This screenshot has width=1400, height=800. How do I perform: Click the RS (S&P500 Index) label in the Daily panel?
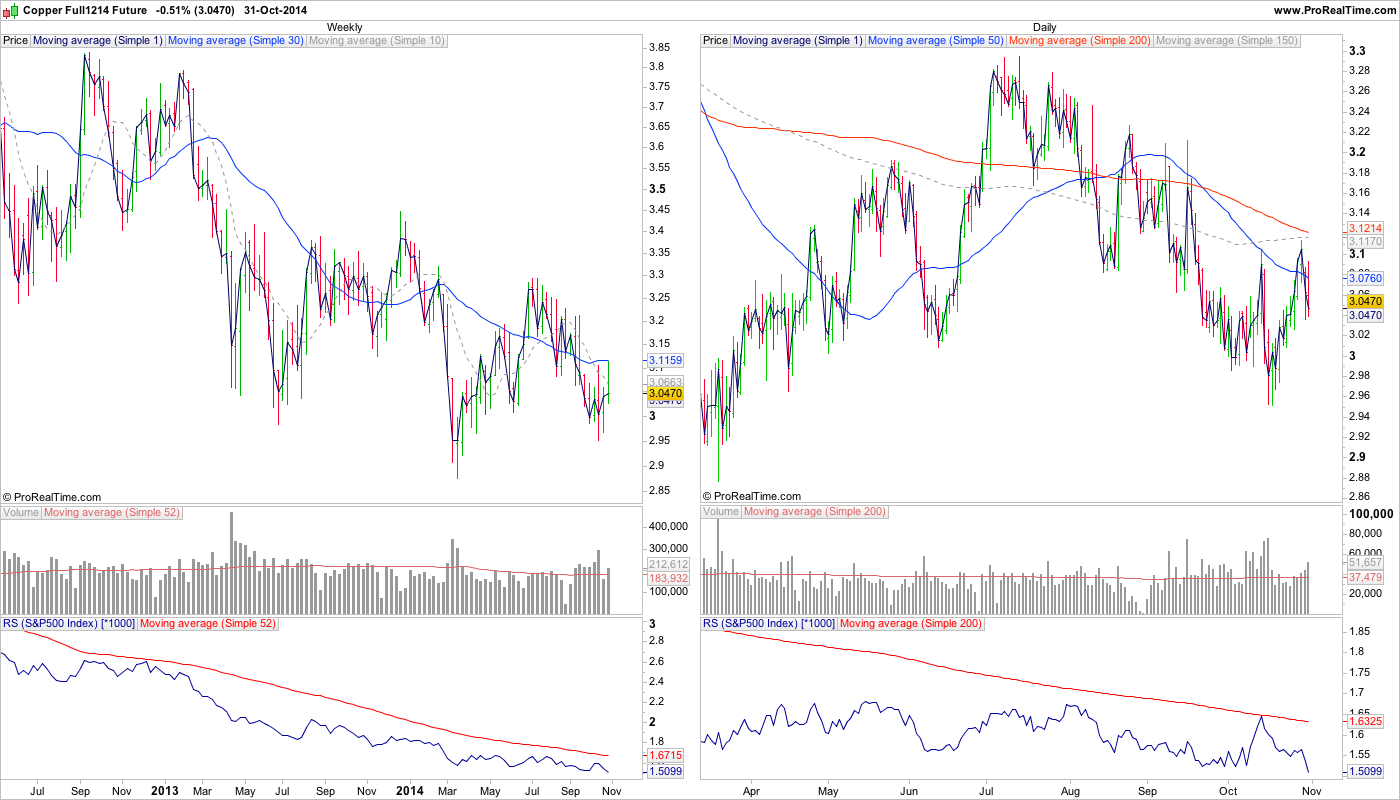click(768, 623)
